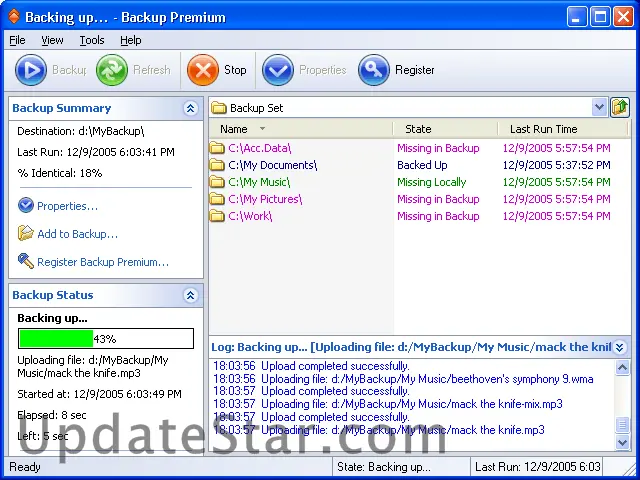Click the Properties checkmark toolbar icon
The height and width of the screenshot is (480, 640).
tap(278, 70)
